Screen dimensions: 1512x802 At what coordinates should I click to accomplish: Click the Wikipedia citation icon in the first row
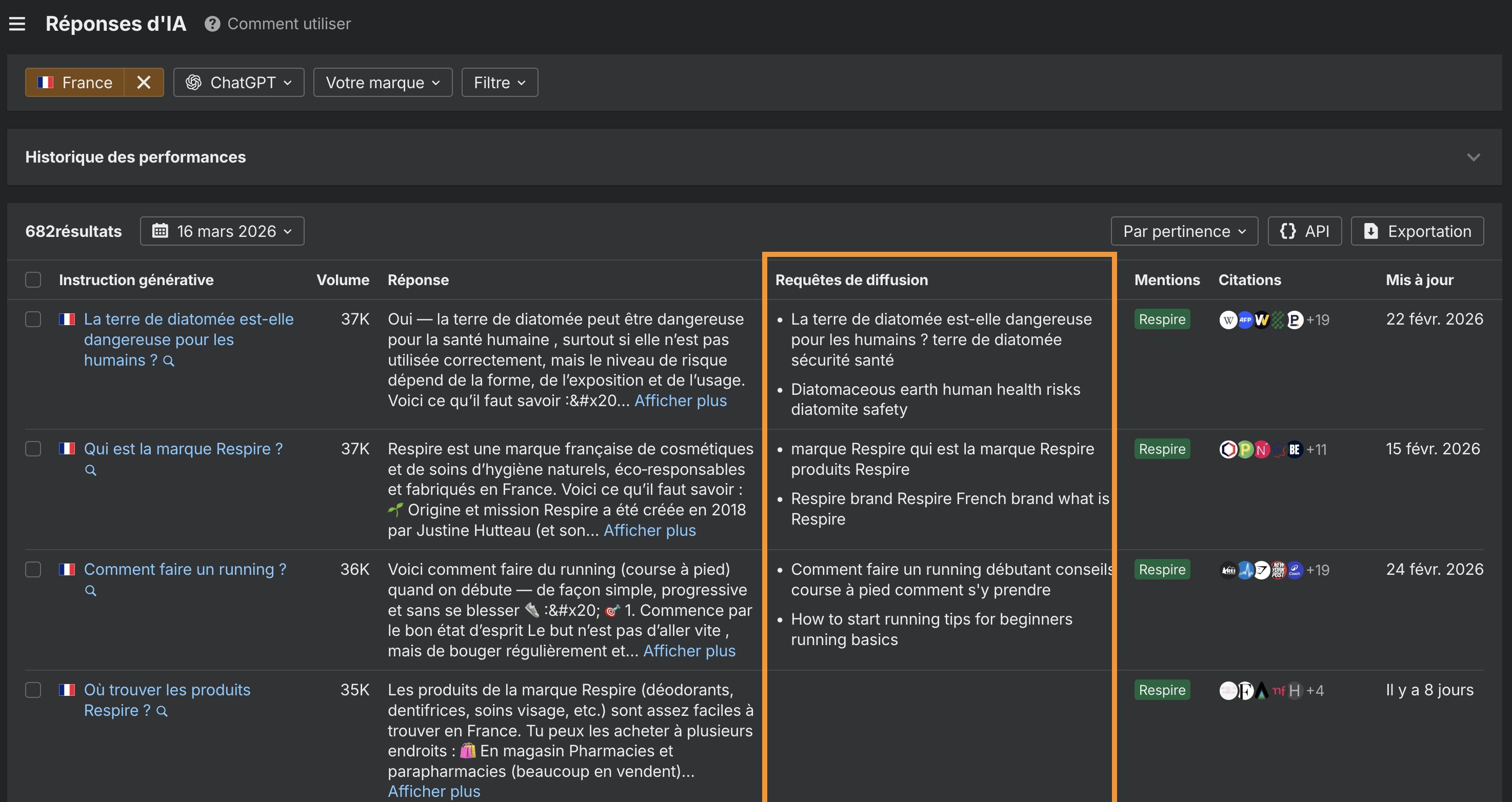(x=1227, y=320)
